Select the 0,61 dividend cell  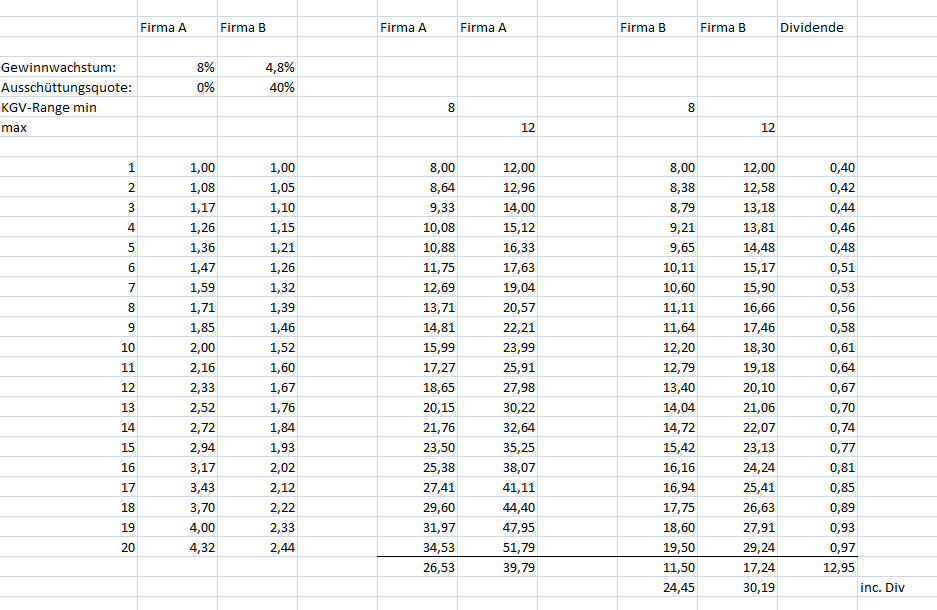coord(817,347)
